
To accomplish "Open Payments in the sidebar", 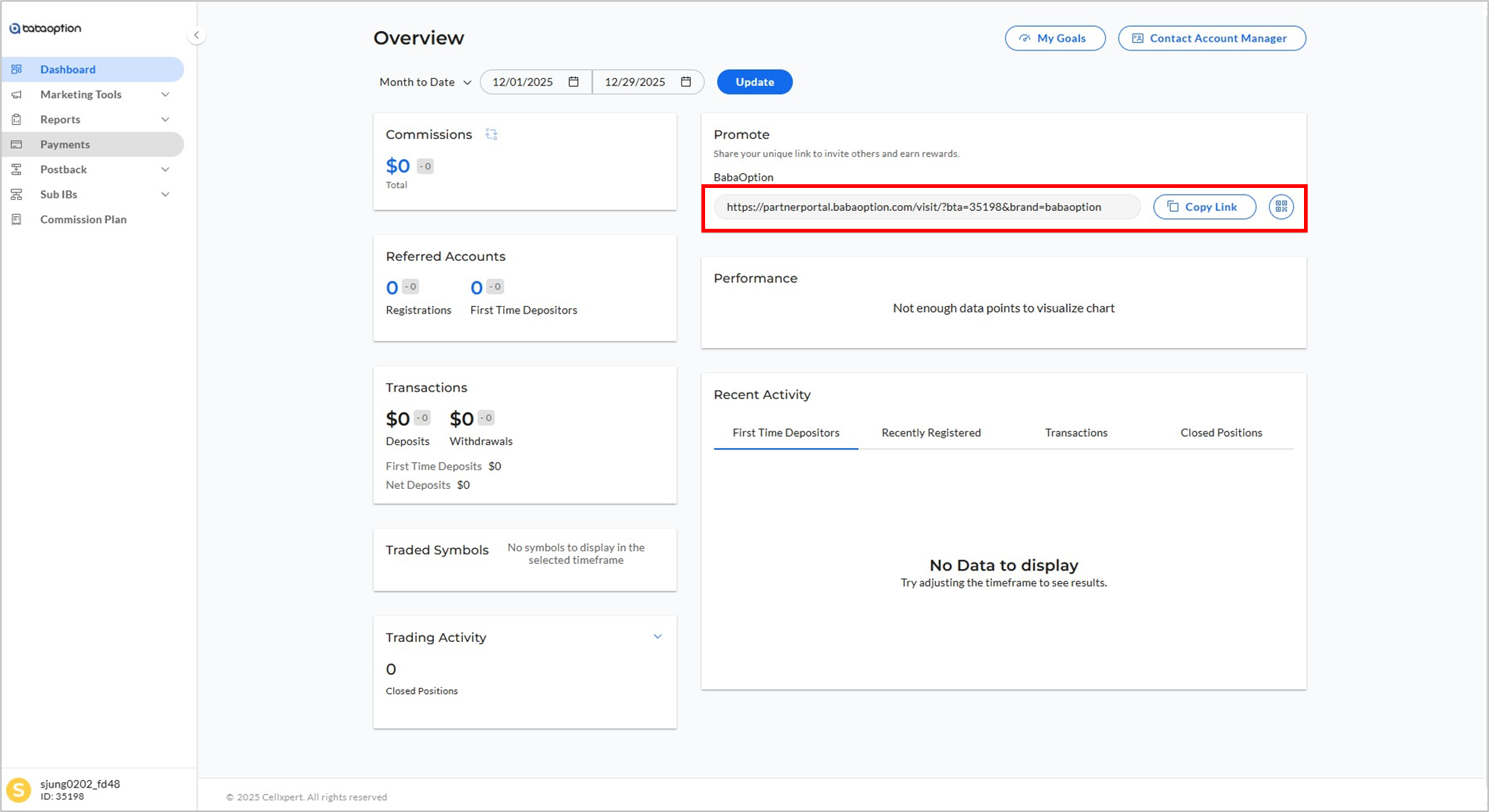I will tap(65, 144).
